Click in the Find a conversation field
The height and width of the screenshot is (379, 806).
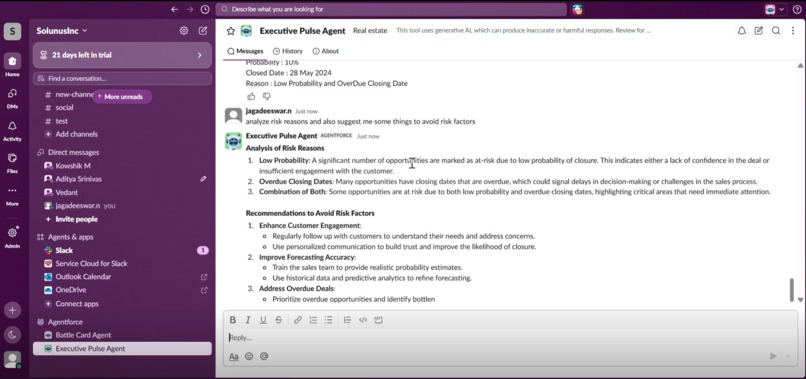click(x=122, y=79)
